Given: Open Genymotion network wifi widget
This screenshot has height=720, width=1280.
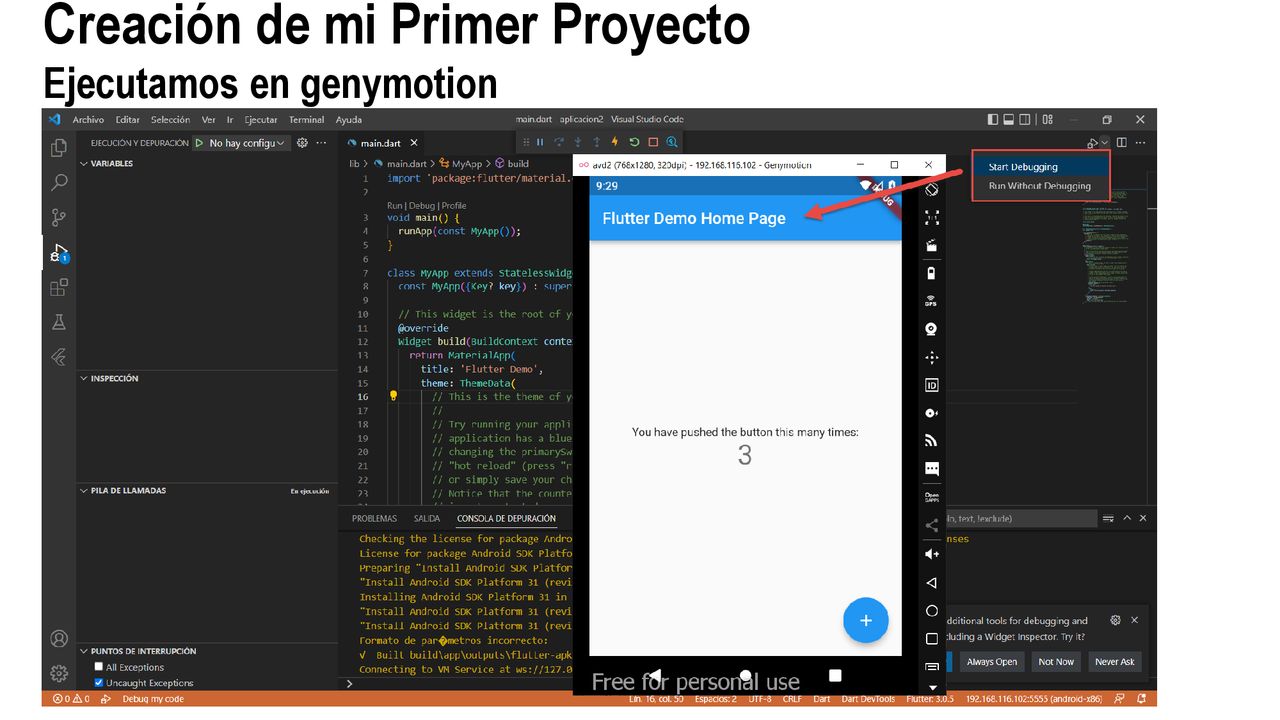Looking at the screenshot, I should [931, 440].
